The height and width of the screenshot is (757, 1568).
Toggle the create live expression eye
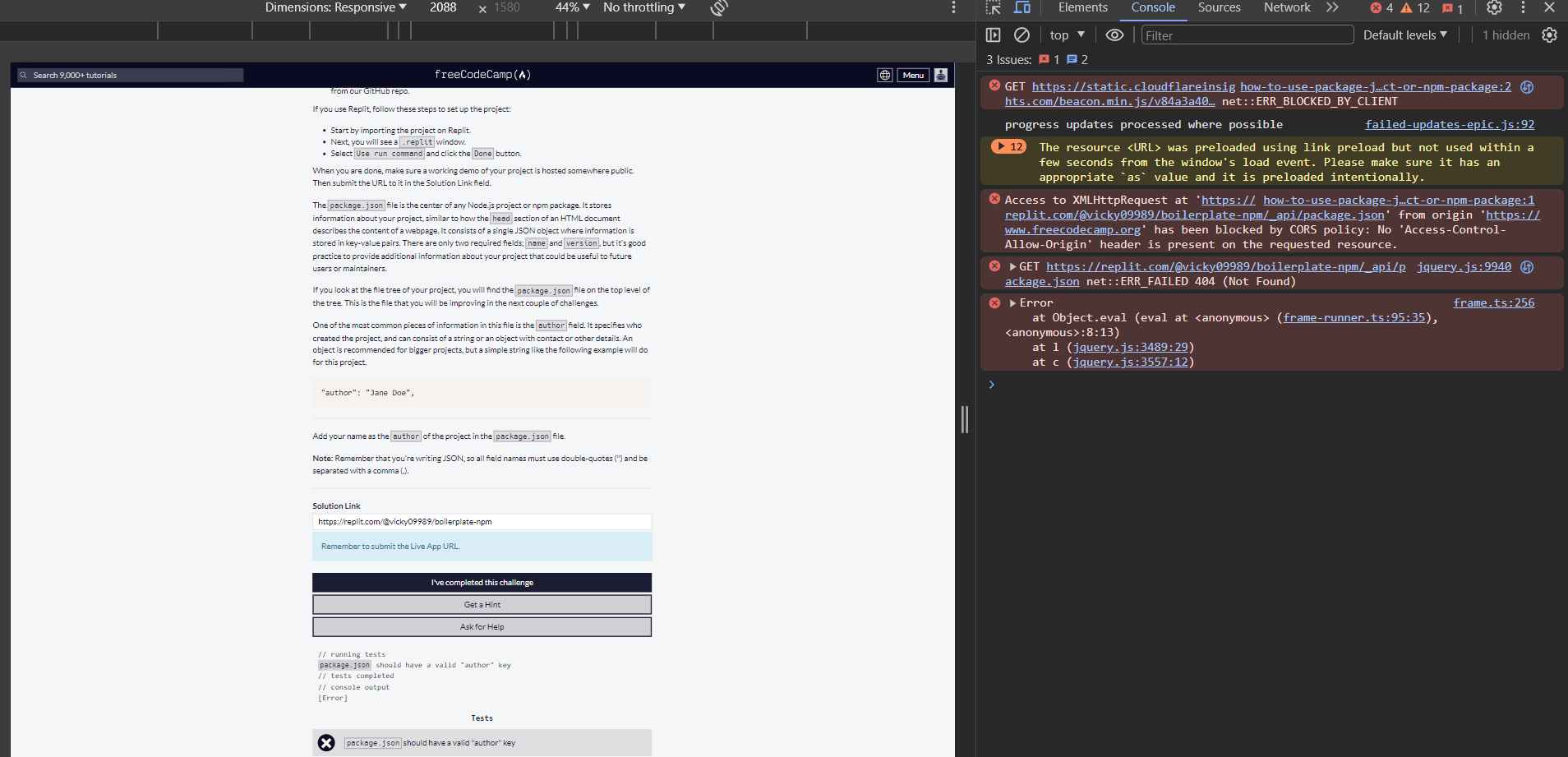coord(1114,35)
